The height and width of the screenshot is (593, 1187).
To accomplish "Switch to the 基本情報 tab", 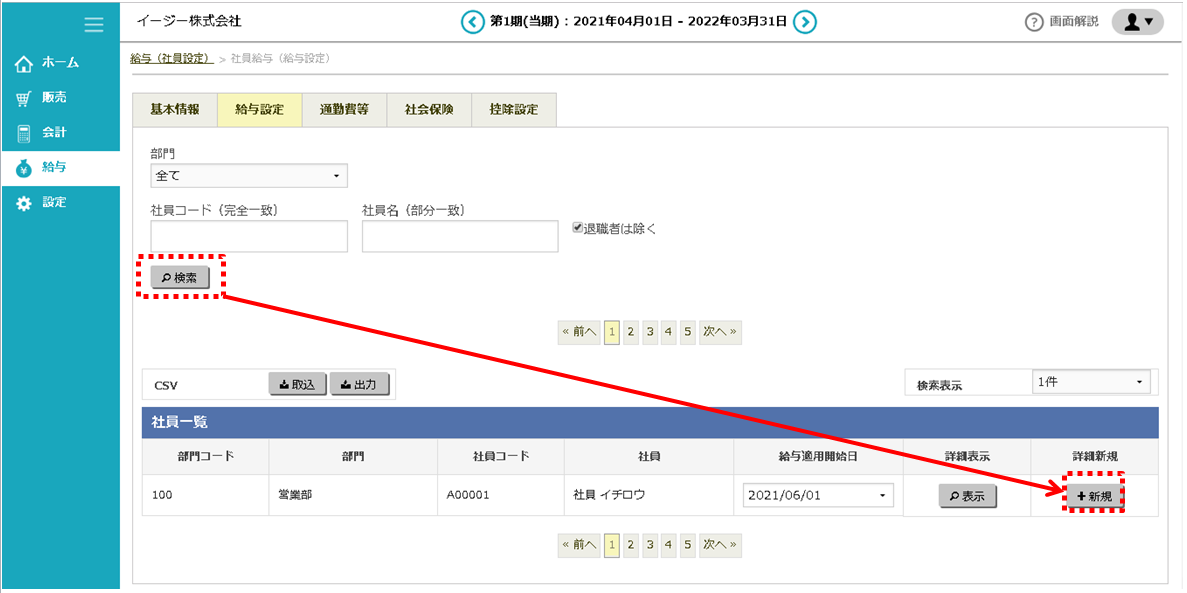I will click(175, 110).
